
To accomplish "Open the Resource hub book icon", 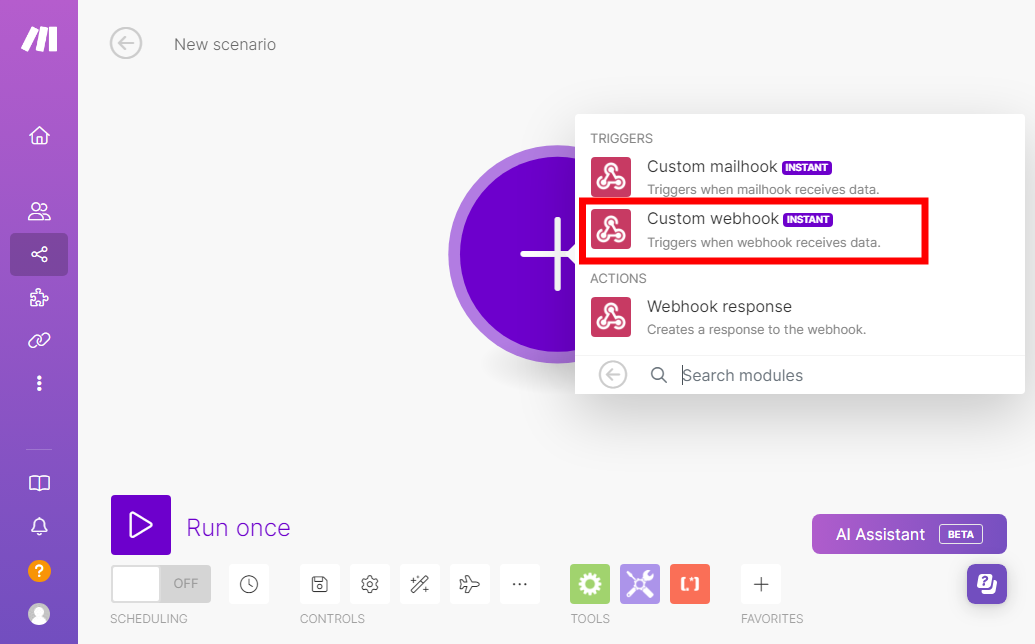I will click(39, 483).
